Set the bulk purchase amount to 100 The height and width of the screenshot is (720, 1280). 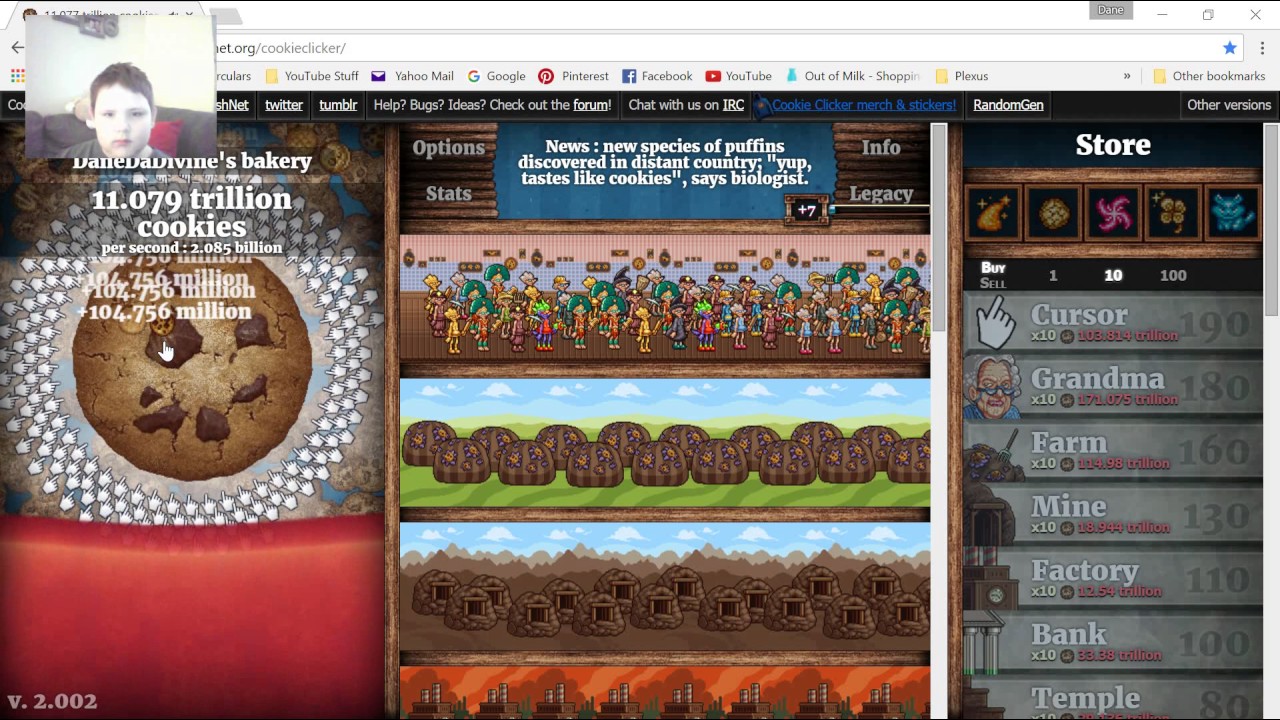[x=1173, y=276]
